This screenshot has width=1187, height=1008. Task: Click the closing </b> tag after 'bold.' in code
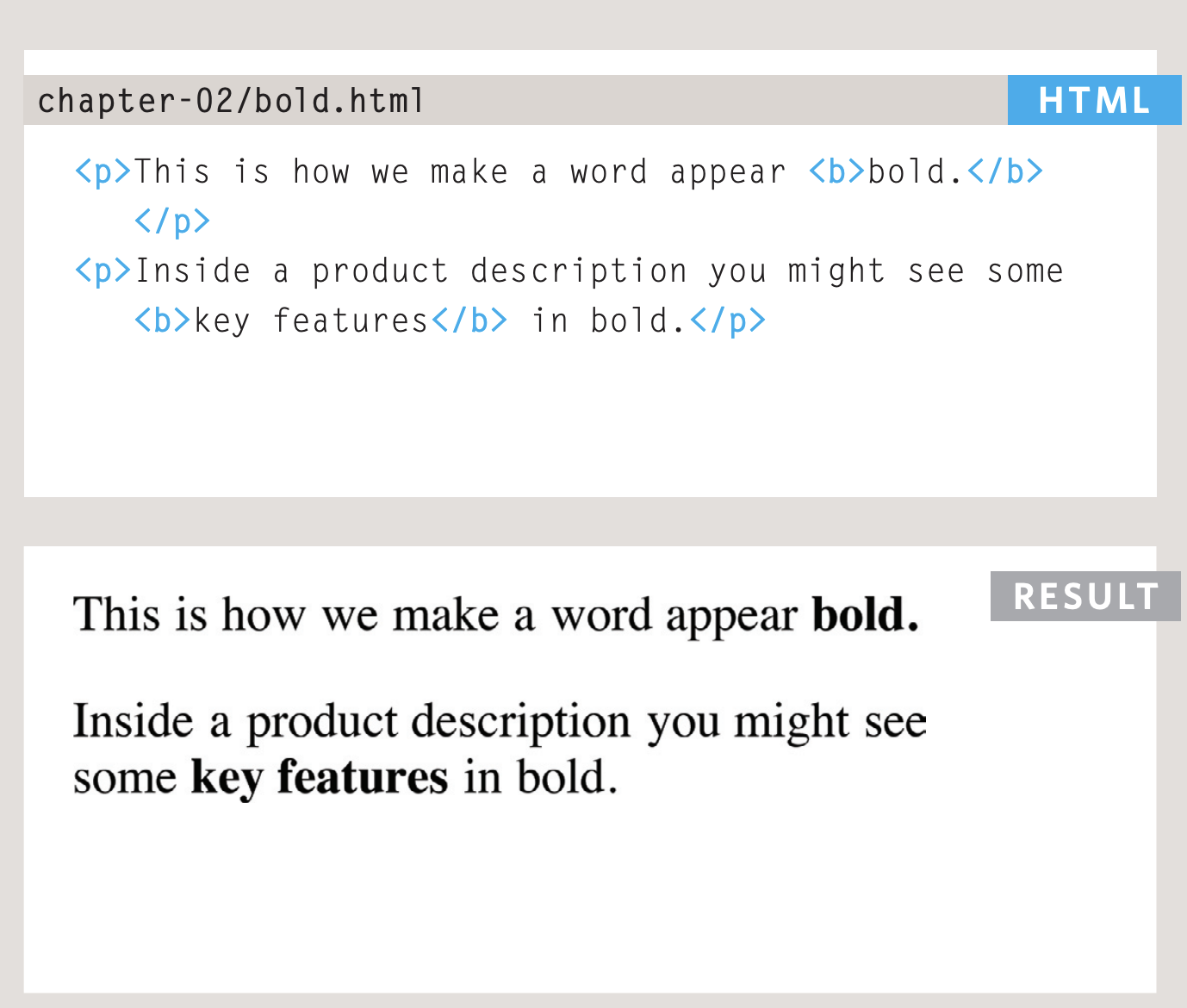[x=1004, y=171]
